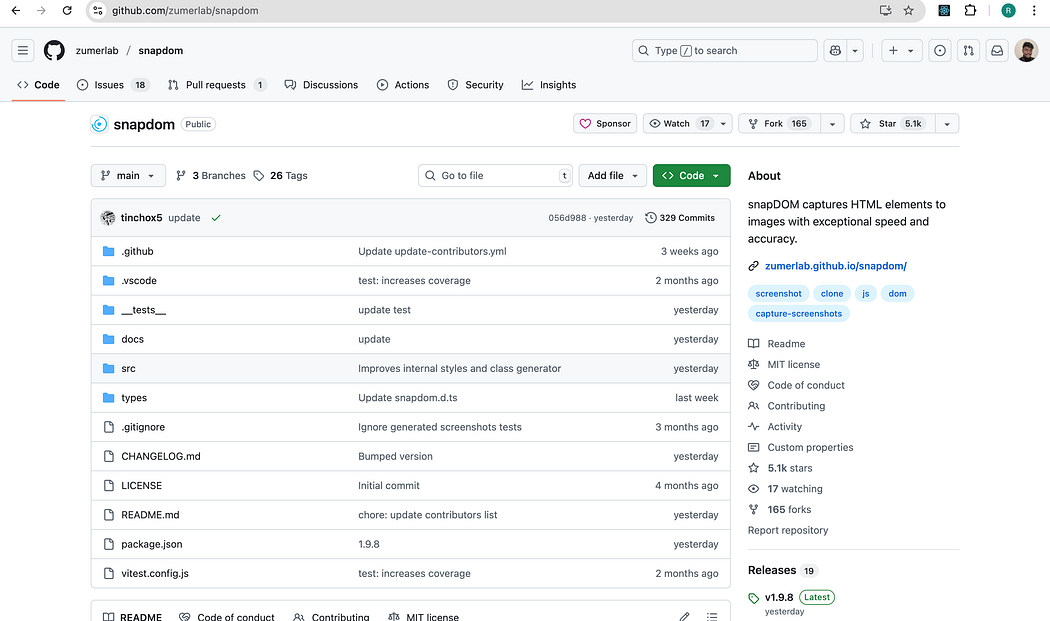The image size is (1050, 621).
Task: Open the GitHub hamburger navigation menu
Action: pyautogui.click(x=23, y=50)
